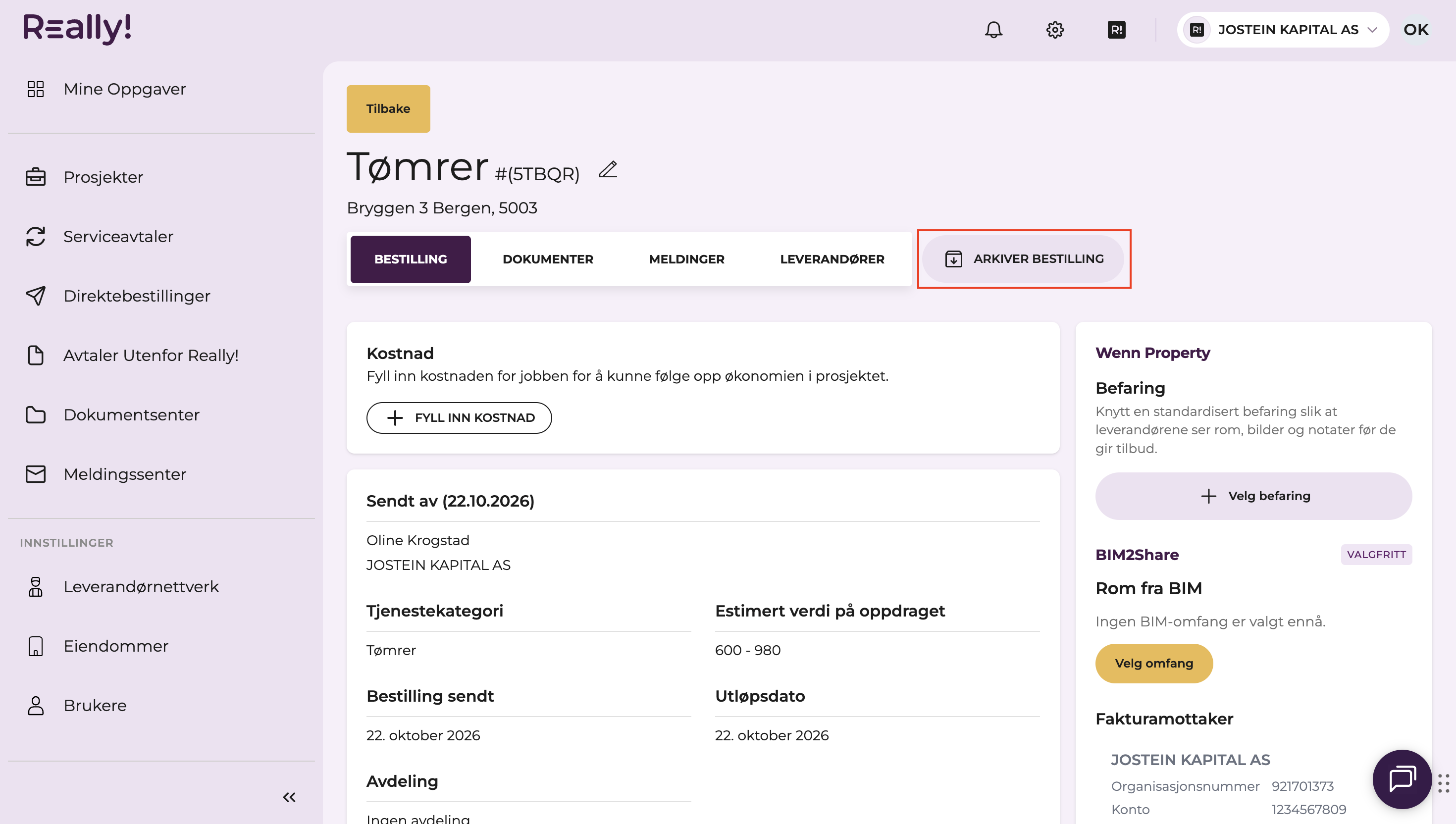Click the Prosjekter briefcase icon
The height and width of the screenshot is (824, 1456).
[36, 177]
